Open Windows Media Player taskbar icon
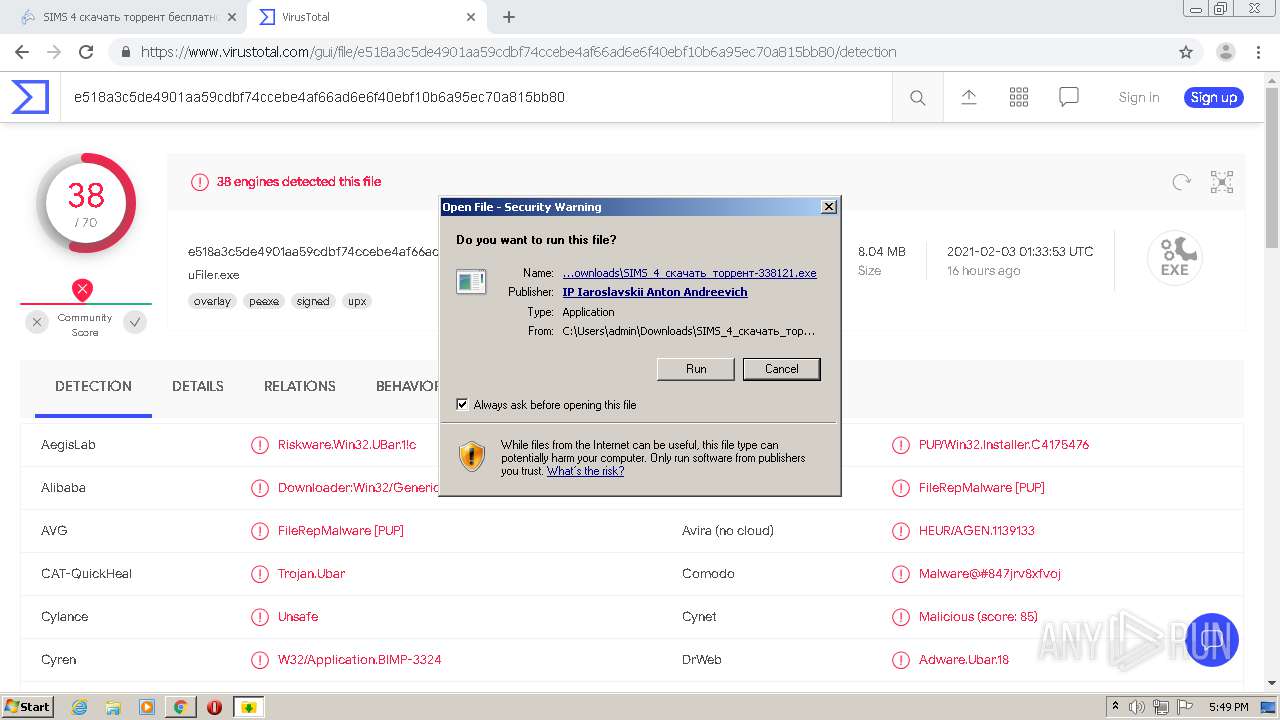 click(147, 707)
